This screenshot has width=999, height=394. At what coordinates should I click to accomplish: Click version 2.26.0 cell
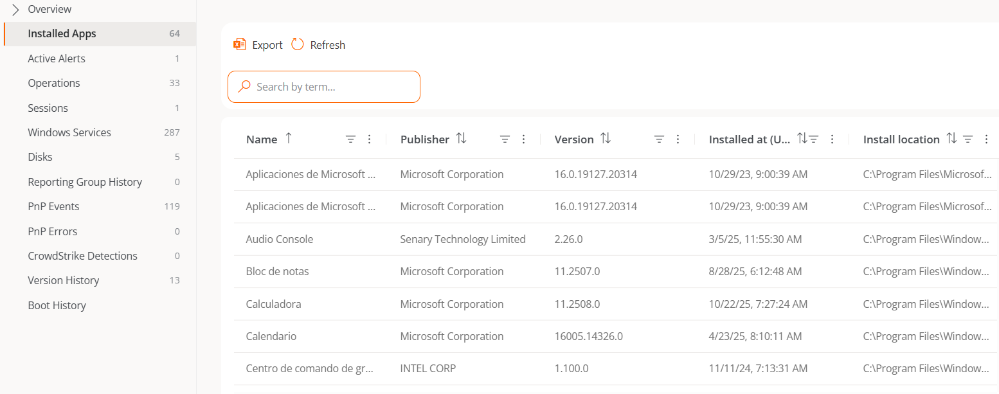tap(568, 239)
